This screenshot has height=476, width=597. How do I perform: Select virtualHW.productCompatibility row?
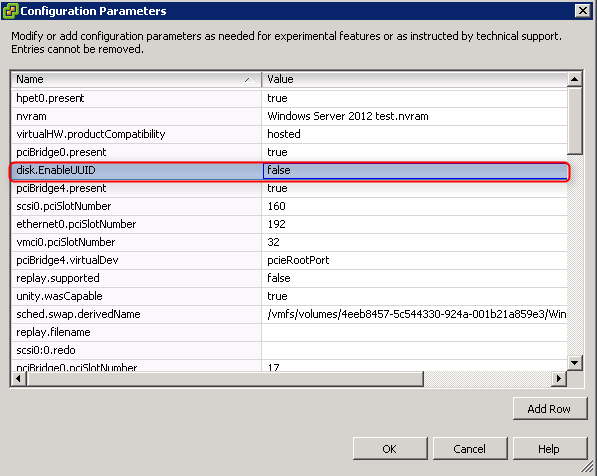136,134
